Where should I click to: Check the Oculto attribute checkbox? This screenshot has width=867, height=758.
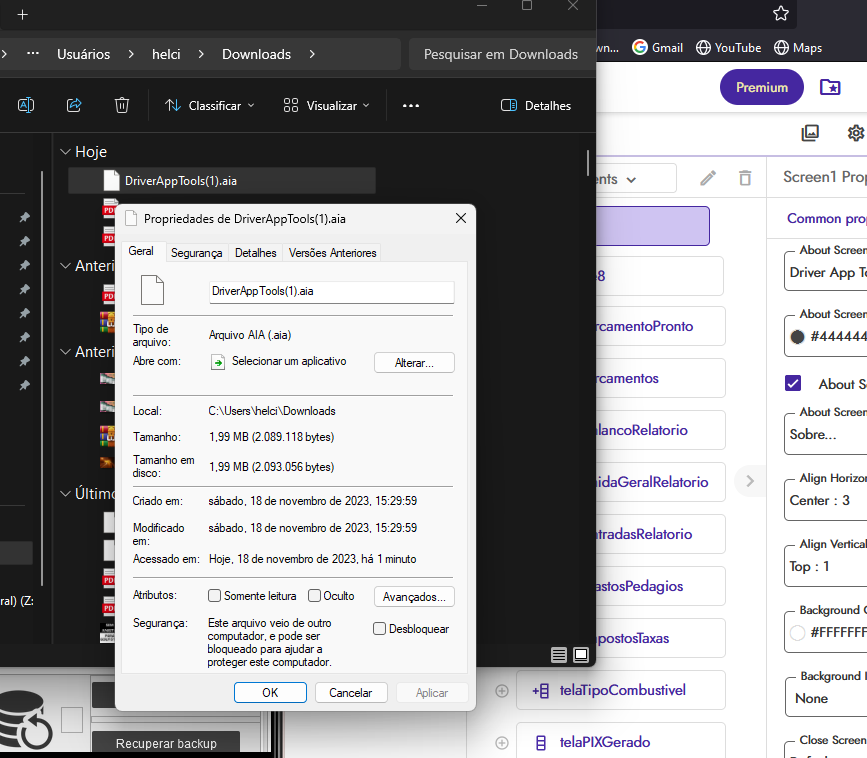click(314, 596)
